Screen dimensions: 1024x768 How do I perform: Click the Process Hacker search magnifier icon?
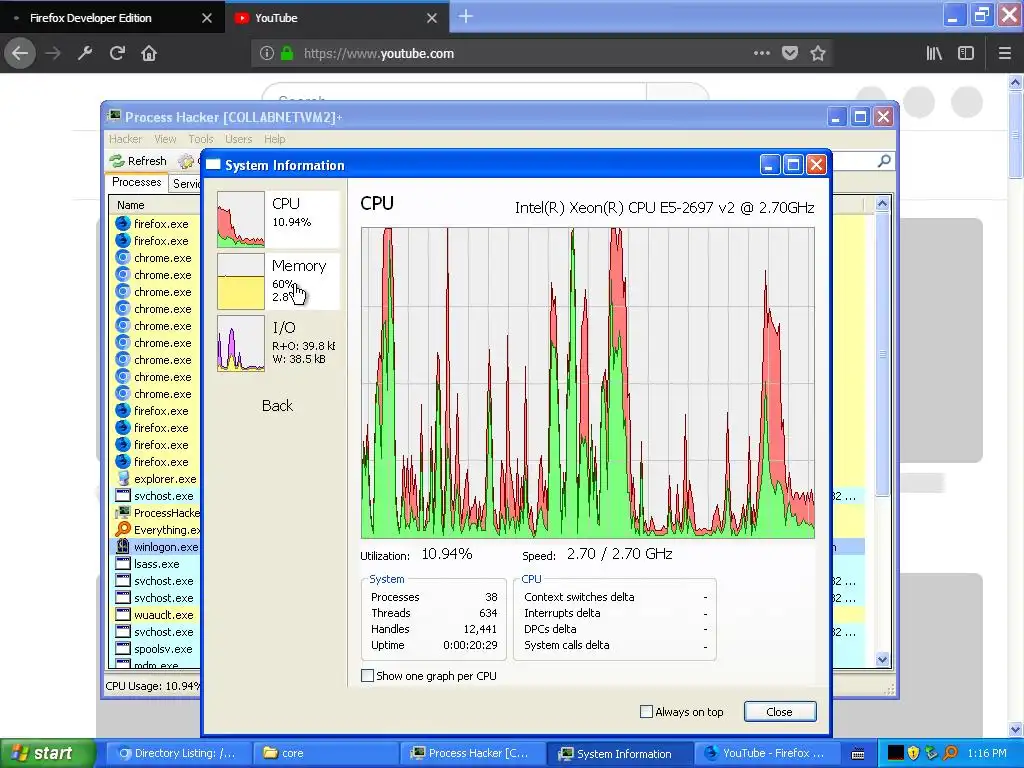(884, 161)
